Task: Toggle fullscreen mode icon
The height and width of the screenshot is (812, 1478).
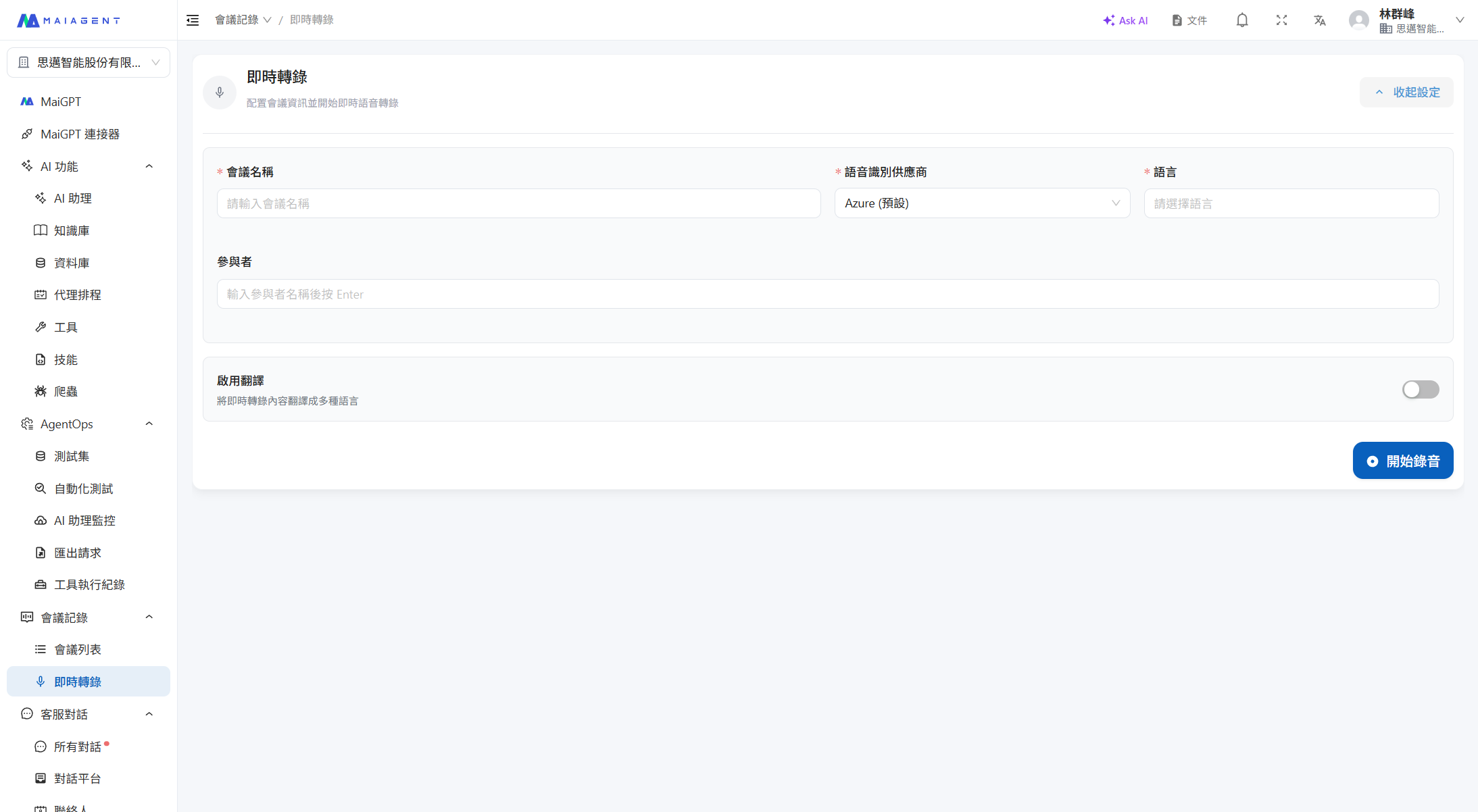Action: (1281, 20)
